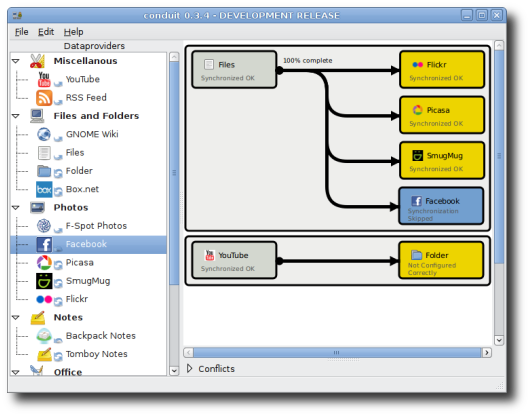Click the Facebook icon on the canvas
This screenshot has width=530, height=416.
point(416,201)
